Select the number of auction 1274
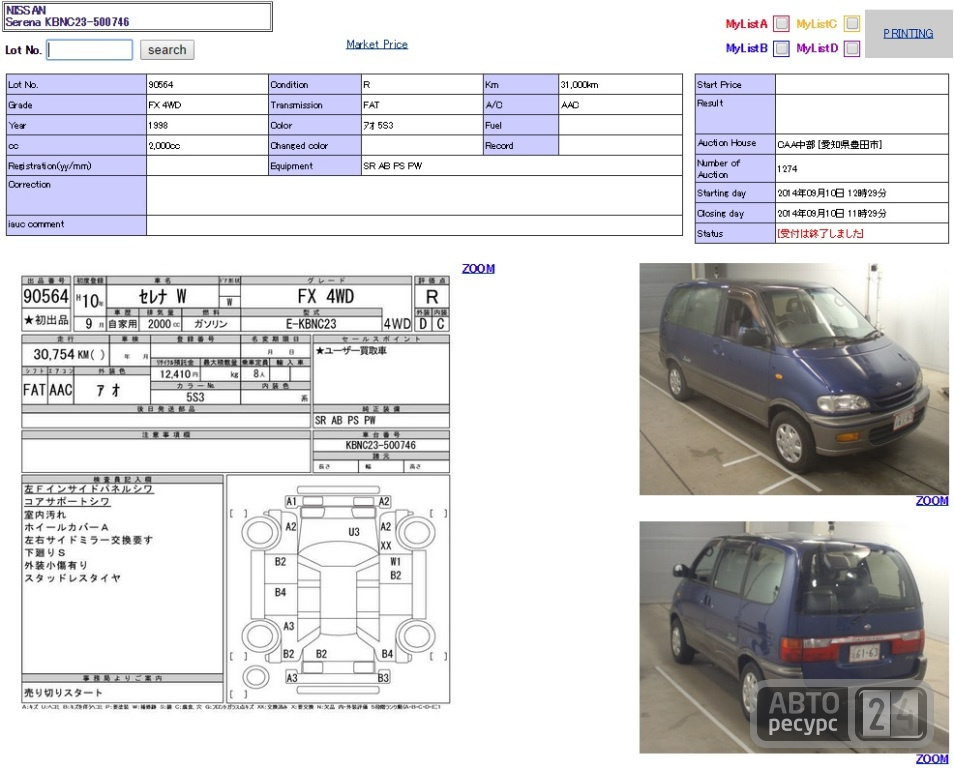954x768 pixels. pos(787,169)
